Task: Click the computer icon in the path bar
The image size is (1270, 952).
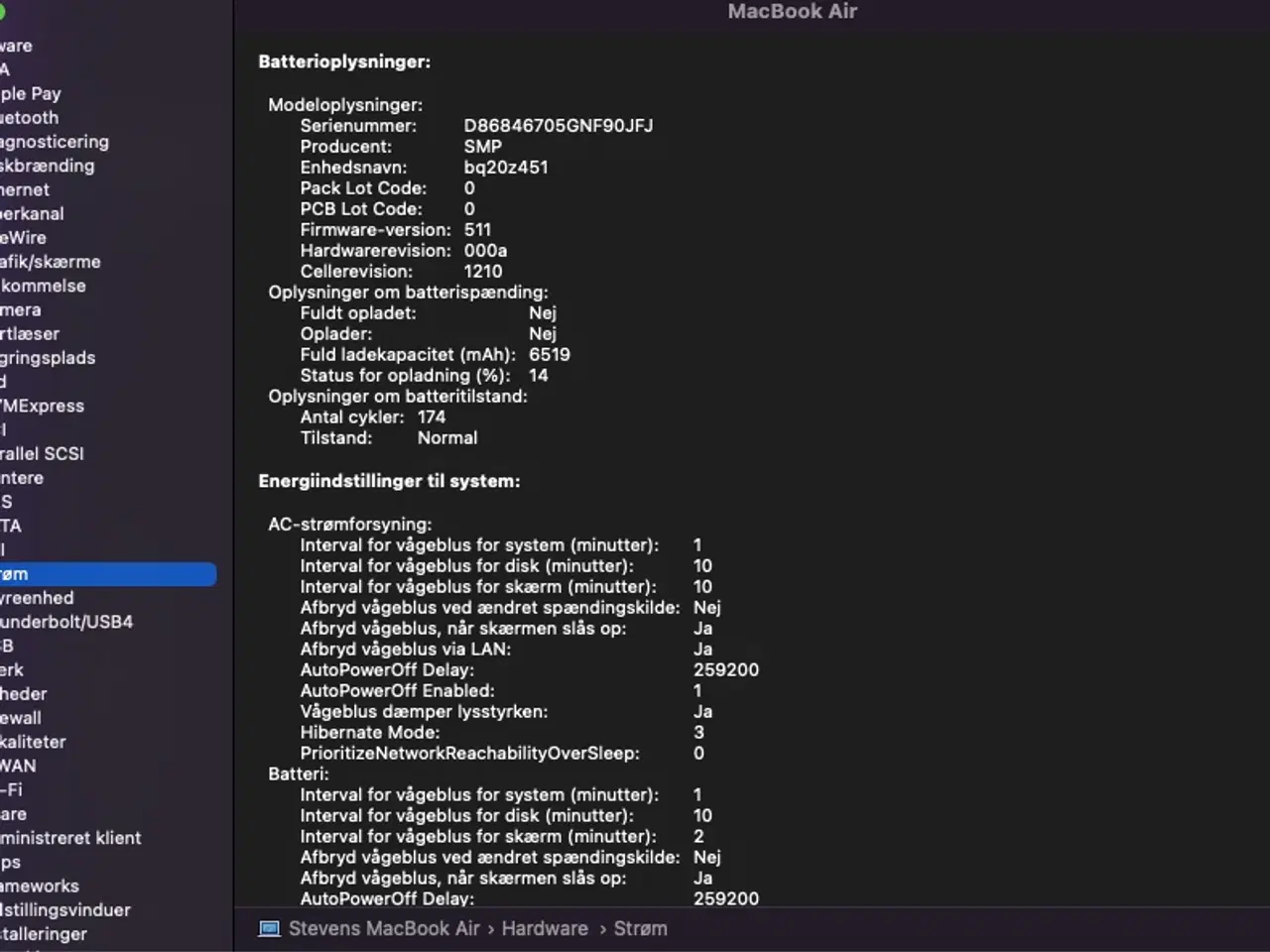Action: click(269, 929)
